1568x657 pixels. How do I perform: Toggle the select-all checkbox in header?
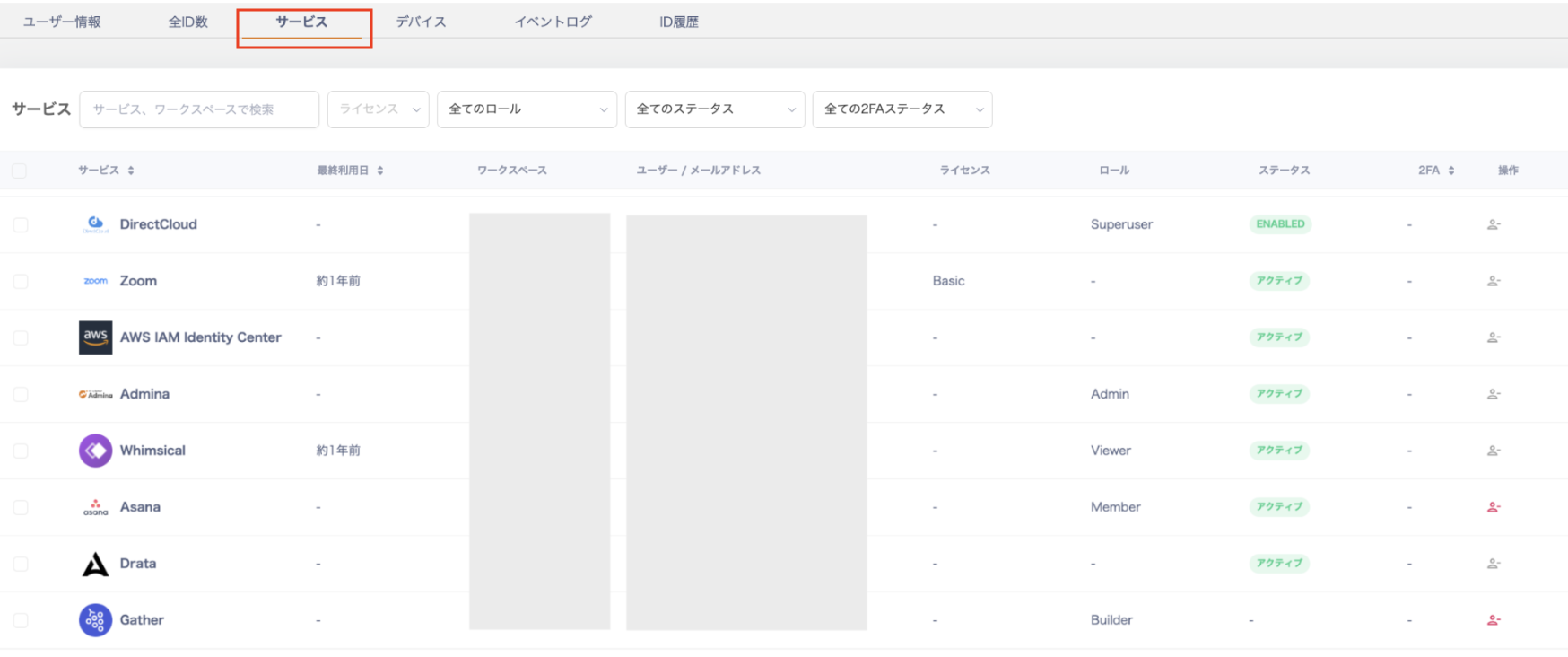pos(20,171)
